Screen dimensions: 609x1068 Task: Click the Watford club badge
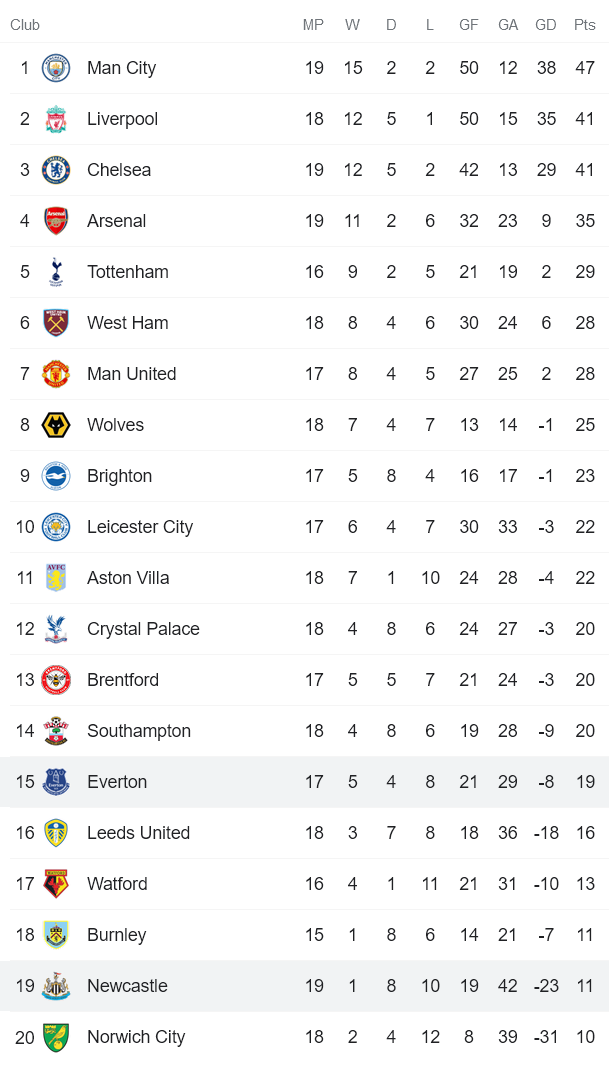click(56, 884)
